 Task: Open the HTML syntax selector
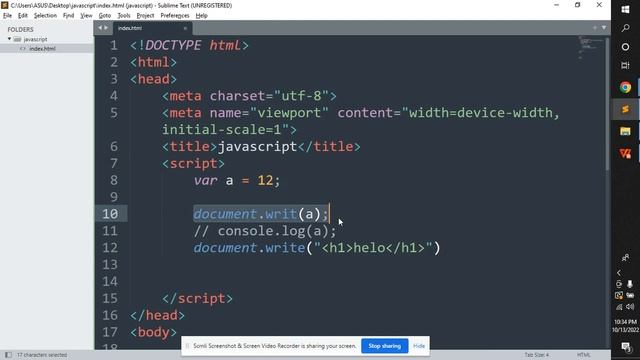point(584,355)
